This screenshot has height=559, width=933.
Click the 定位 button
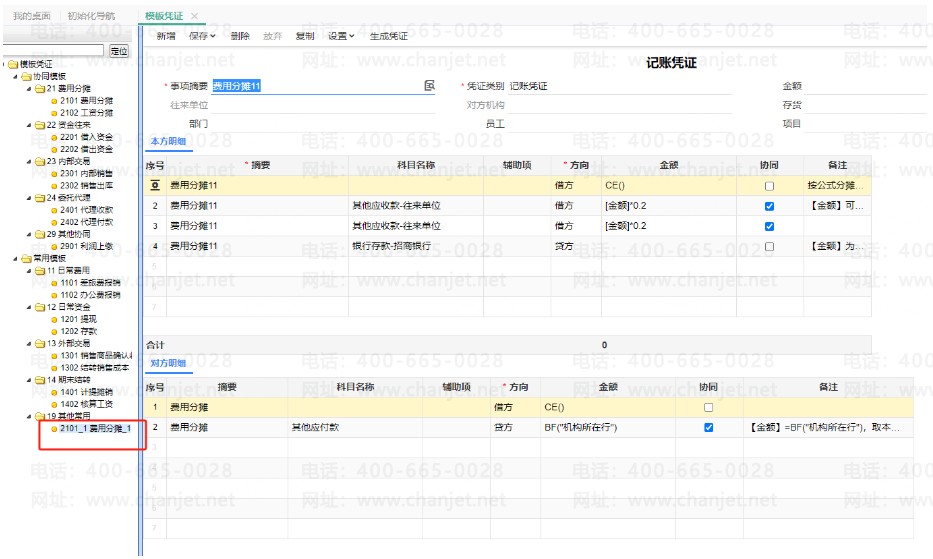(x=119, y=51)
